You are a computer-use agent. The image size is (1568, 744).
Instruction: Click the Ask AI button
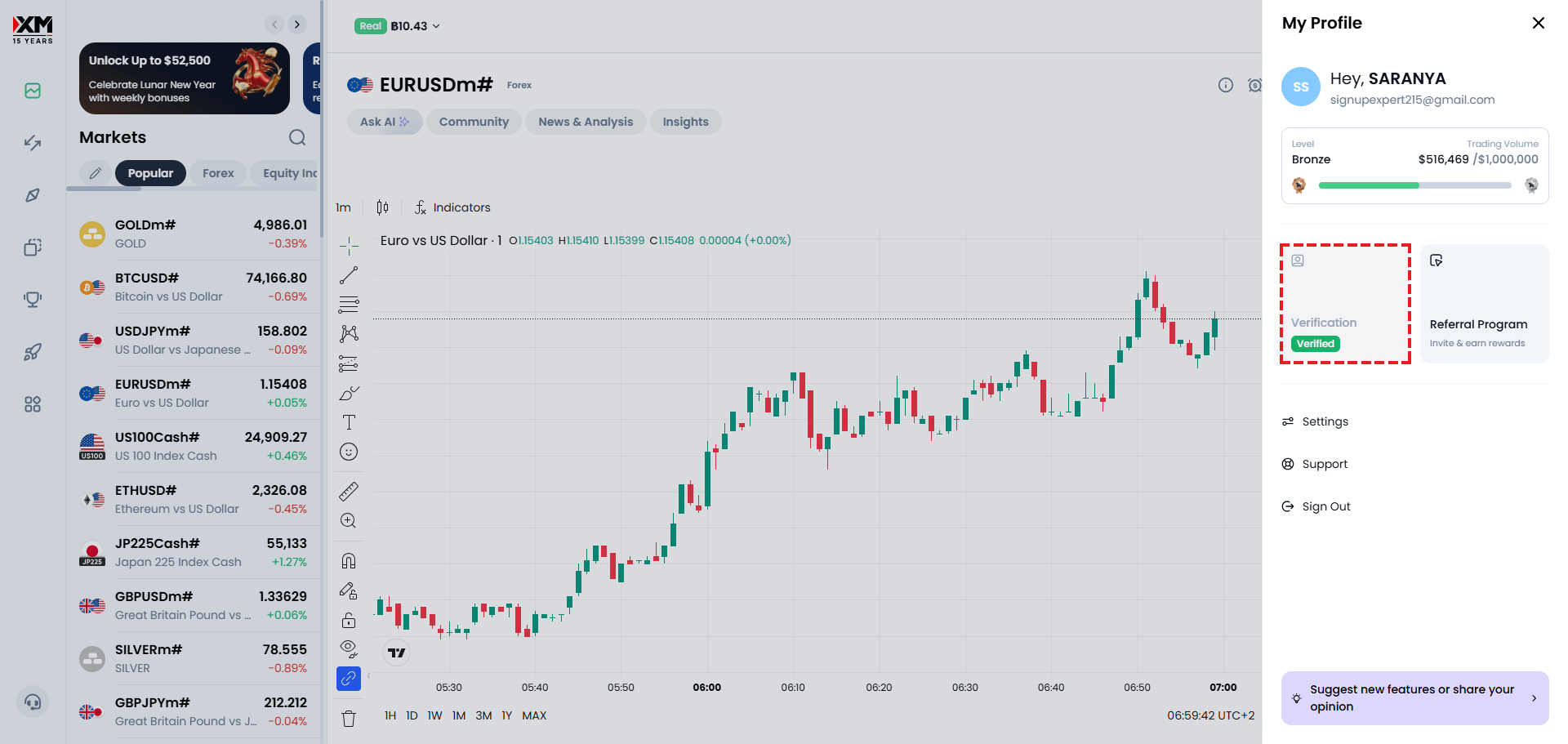pyautogui.click(x=385, y=122)
